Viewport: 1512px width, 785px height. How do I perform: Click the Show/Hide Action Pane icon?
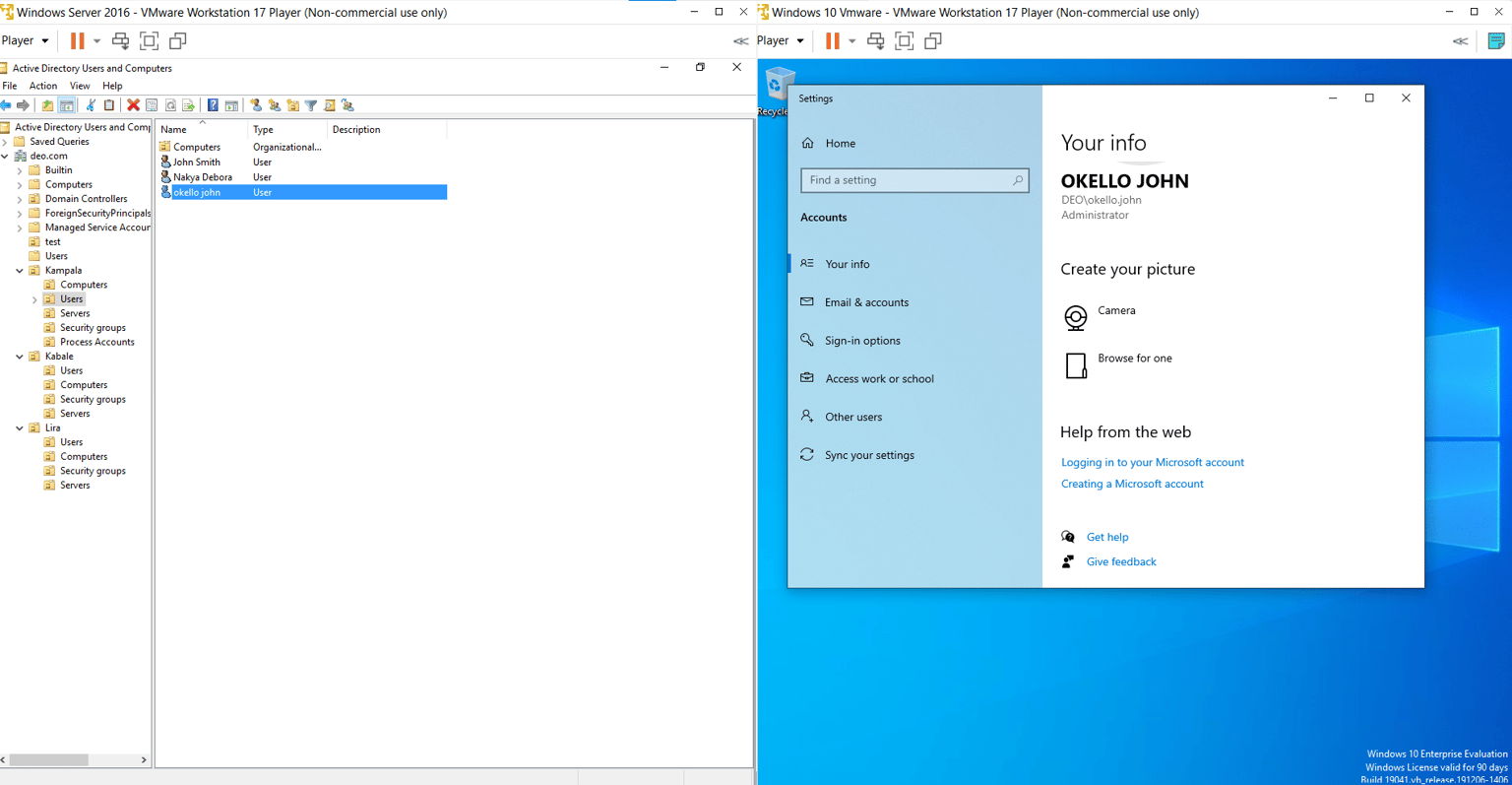(231, 105)
